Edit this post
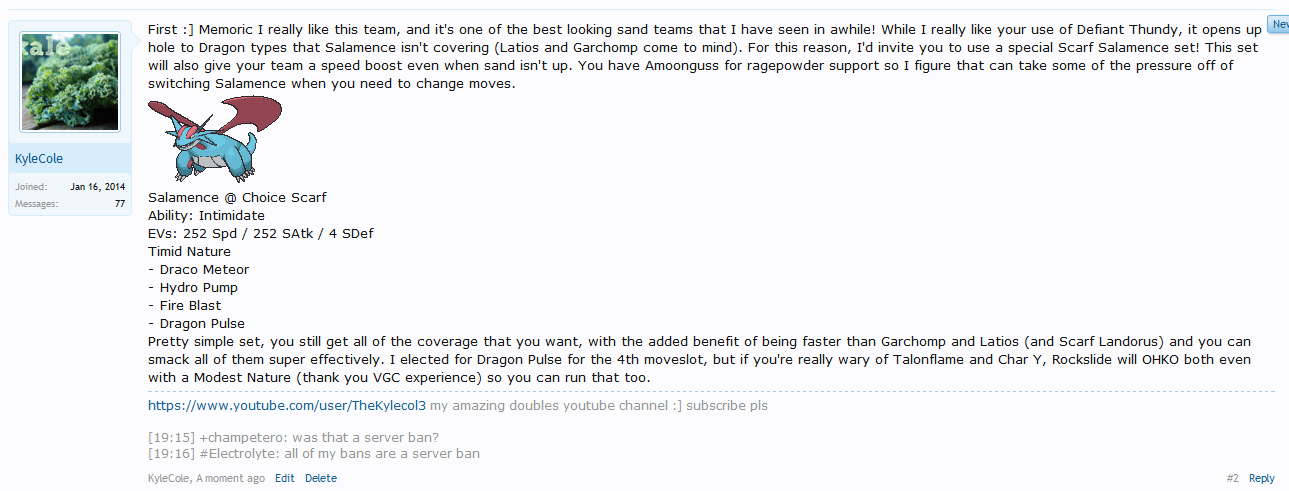Screen dimensions: 1289x491 (x=285, y=479)
